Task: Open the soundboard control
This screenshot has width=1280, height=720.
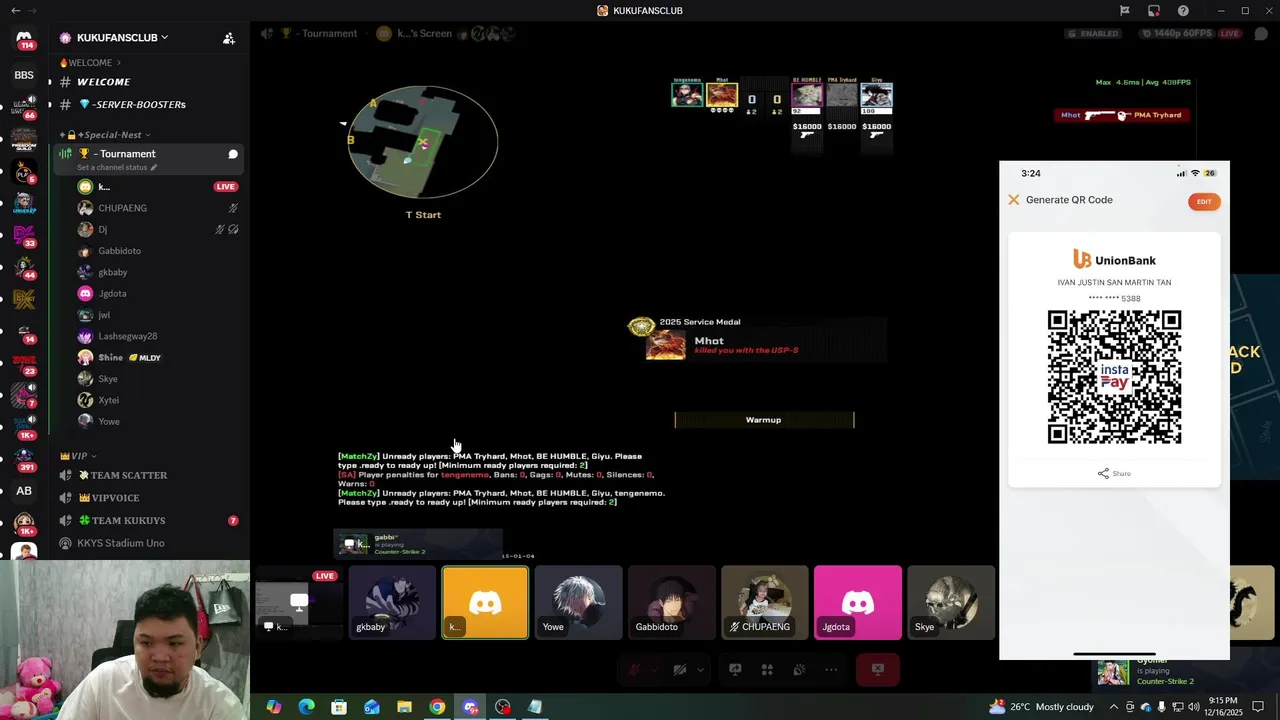Action: coord(799,670)
